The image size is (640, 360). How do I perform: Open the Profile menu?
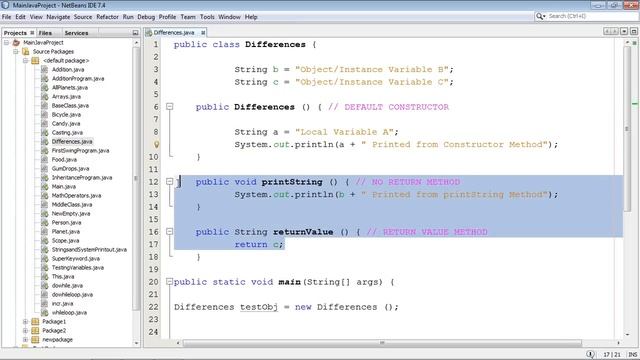(x=167, y=17)
